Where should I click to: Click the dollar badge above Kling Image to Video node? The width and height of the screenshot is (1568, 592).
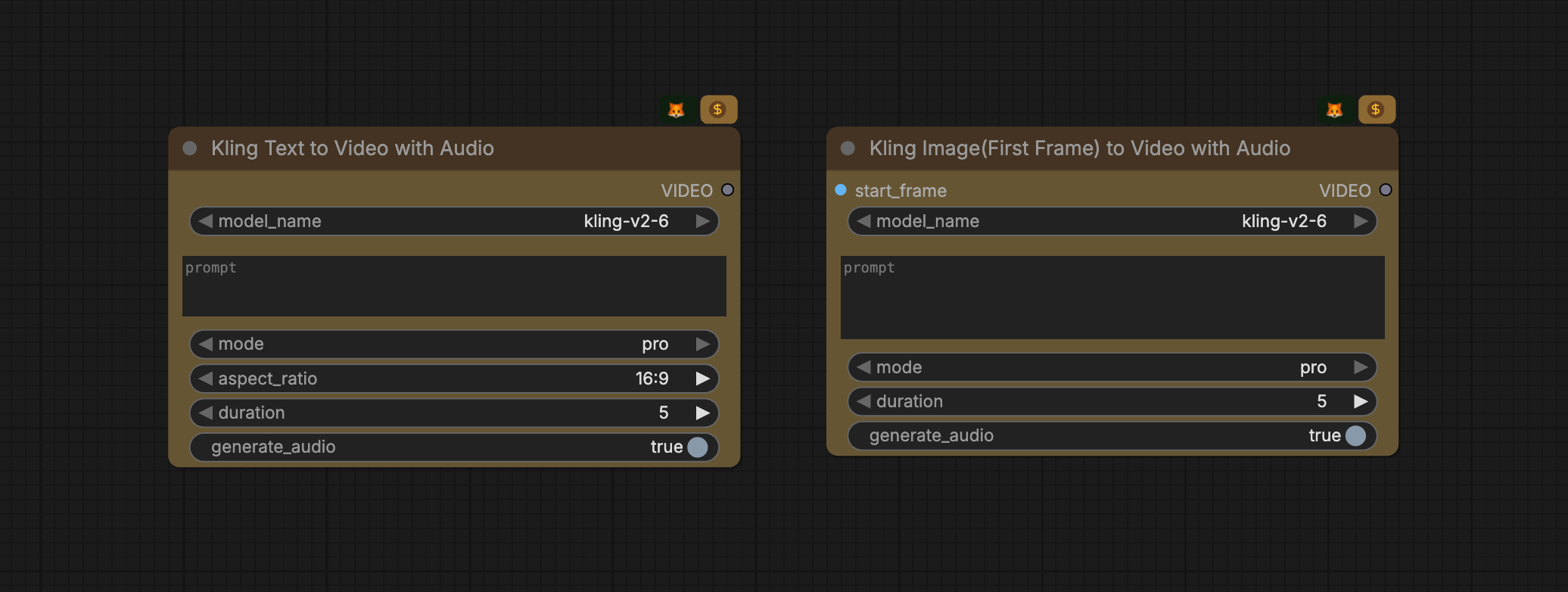[1377, 110]
